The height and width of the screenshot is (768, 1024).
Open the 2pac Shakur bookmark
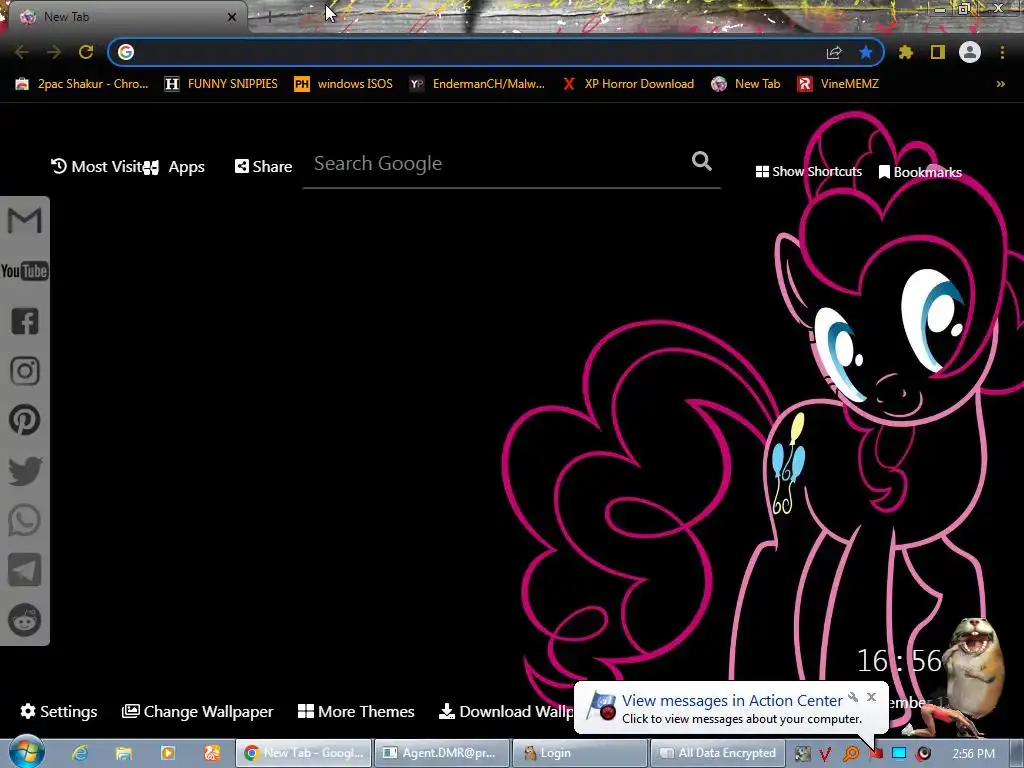pos(82,84)
